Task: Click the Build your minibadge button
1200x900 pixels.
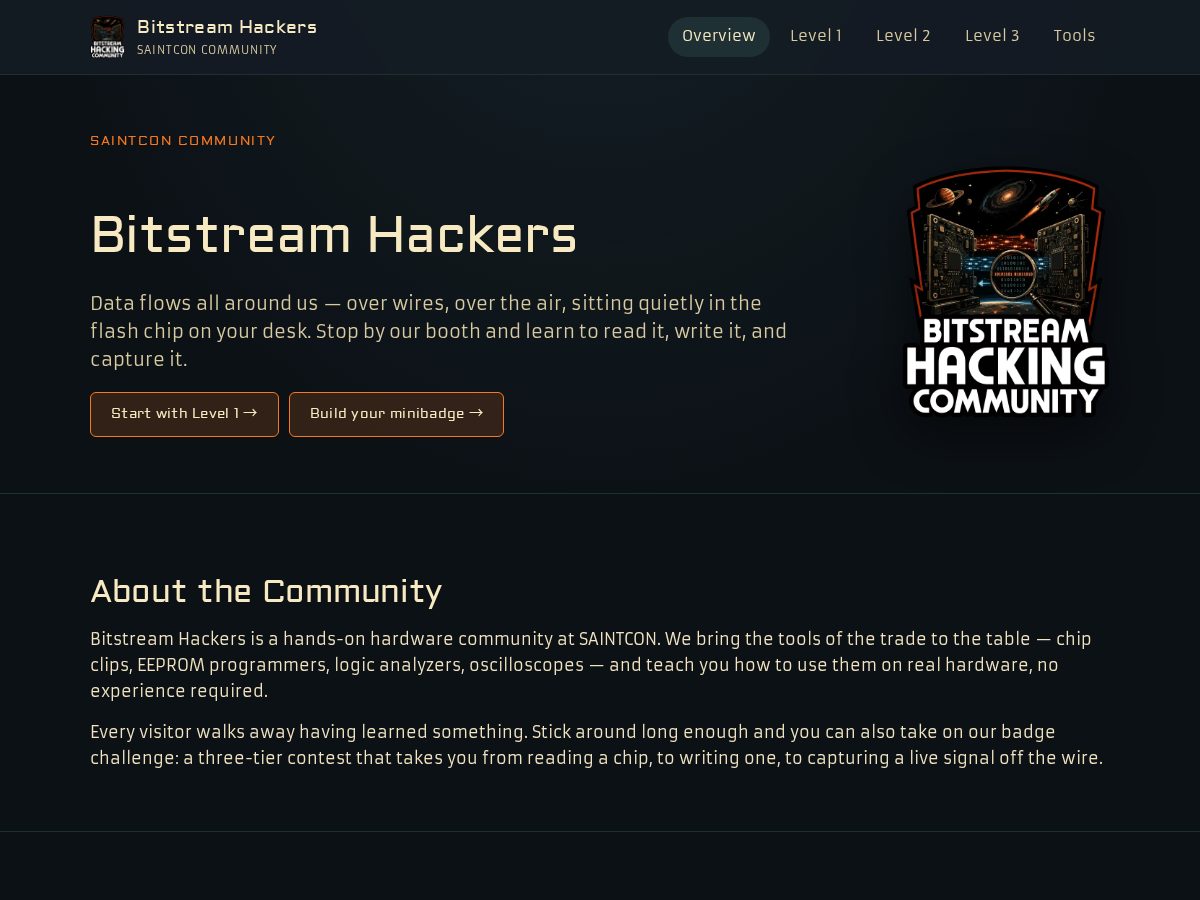Action: pyautogui.click(x=396, y=414)
